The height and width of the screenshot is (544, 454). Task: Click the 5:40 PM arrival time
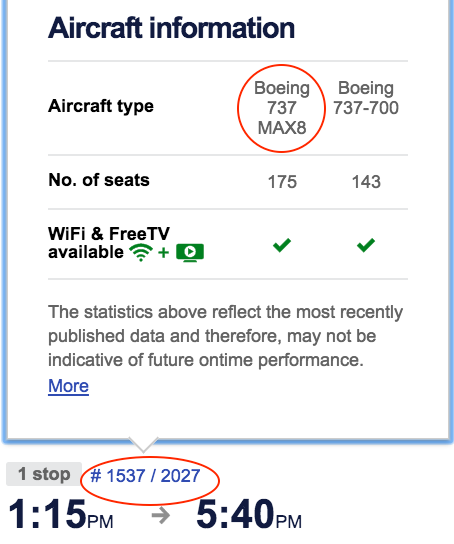coord(249,514)
